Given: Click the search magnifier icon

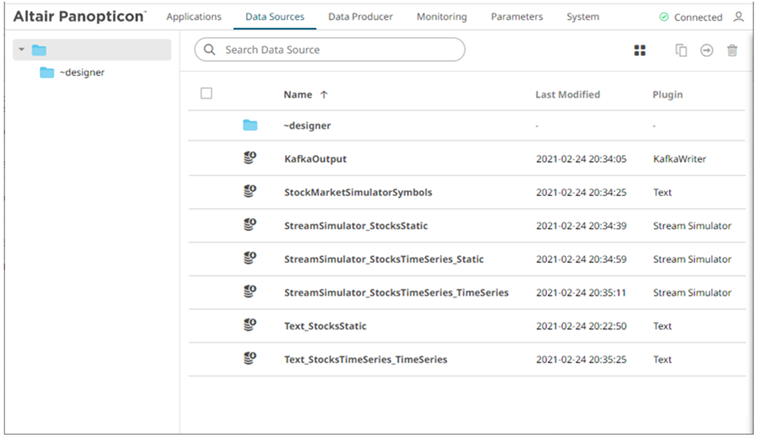Looking at the screenshot, I should click(x=211, y=49).
